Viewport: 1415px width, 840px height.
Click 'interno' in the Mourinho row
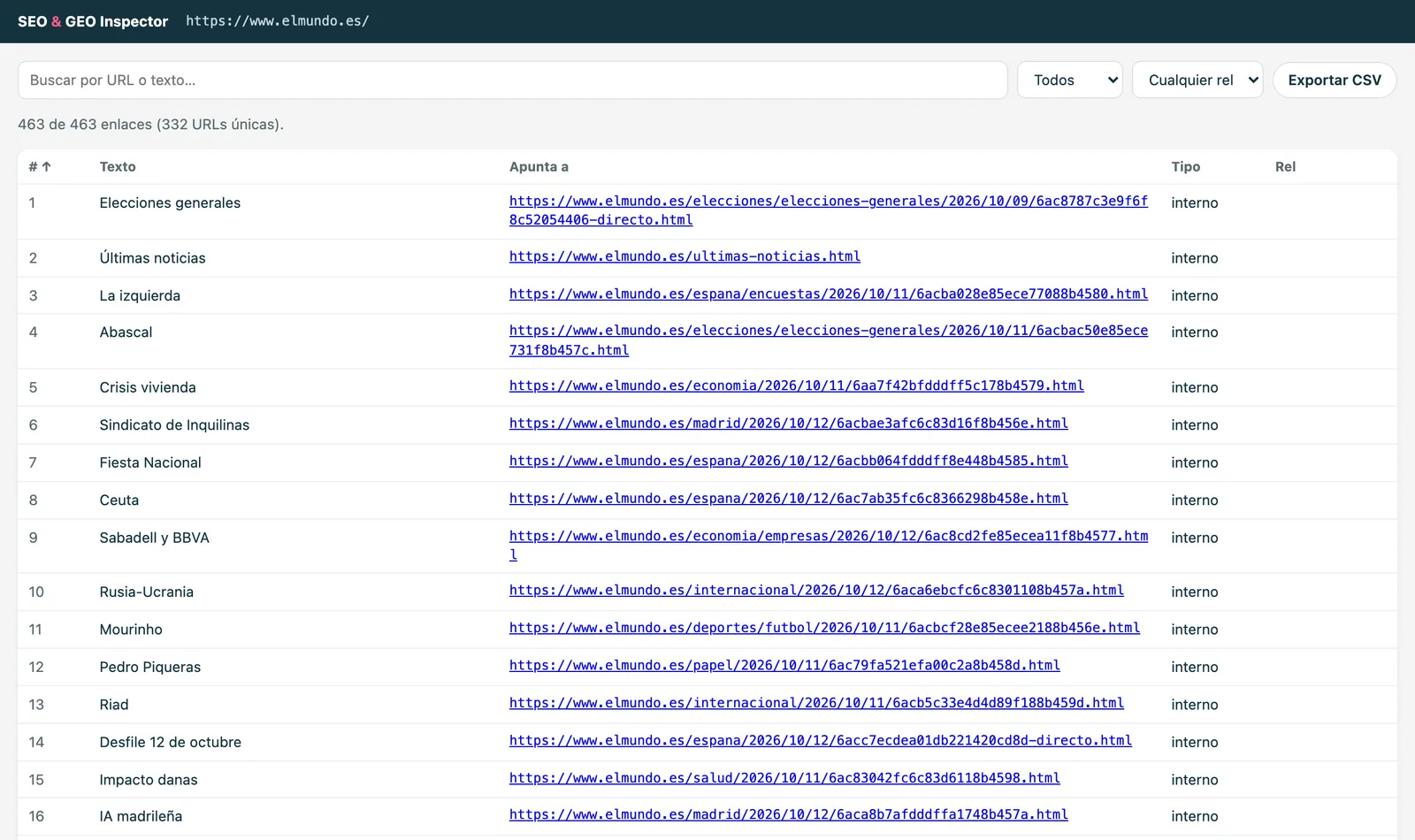click(x=1194, y=630)
